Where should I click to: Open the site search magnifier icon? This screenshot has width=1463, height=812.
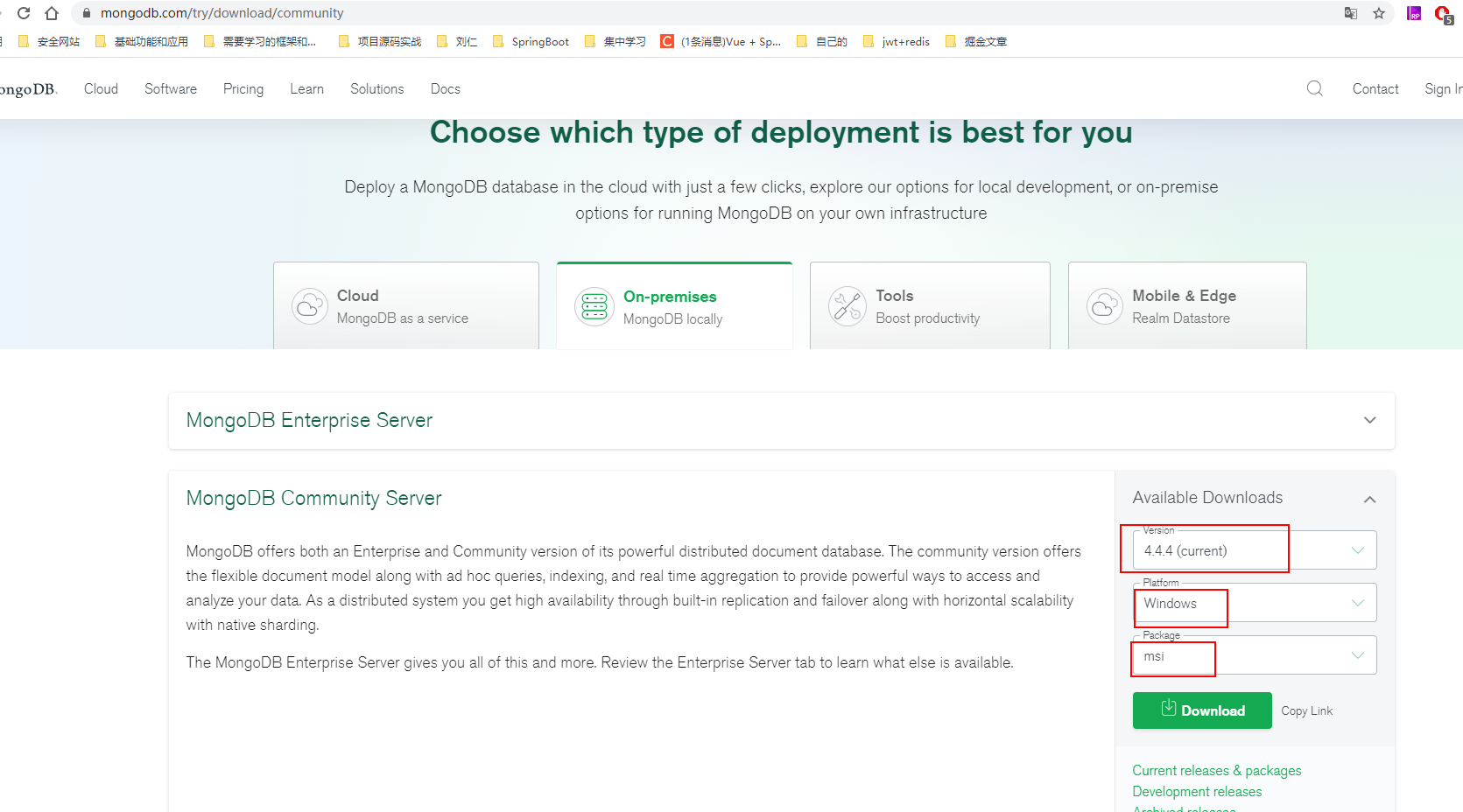click(x=1314, y=88)
